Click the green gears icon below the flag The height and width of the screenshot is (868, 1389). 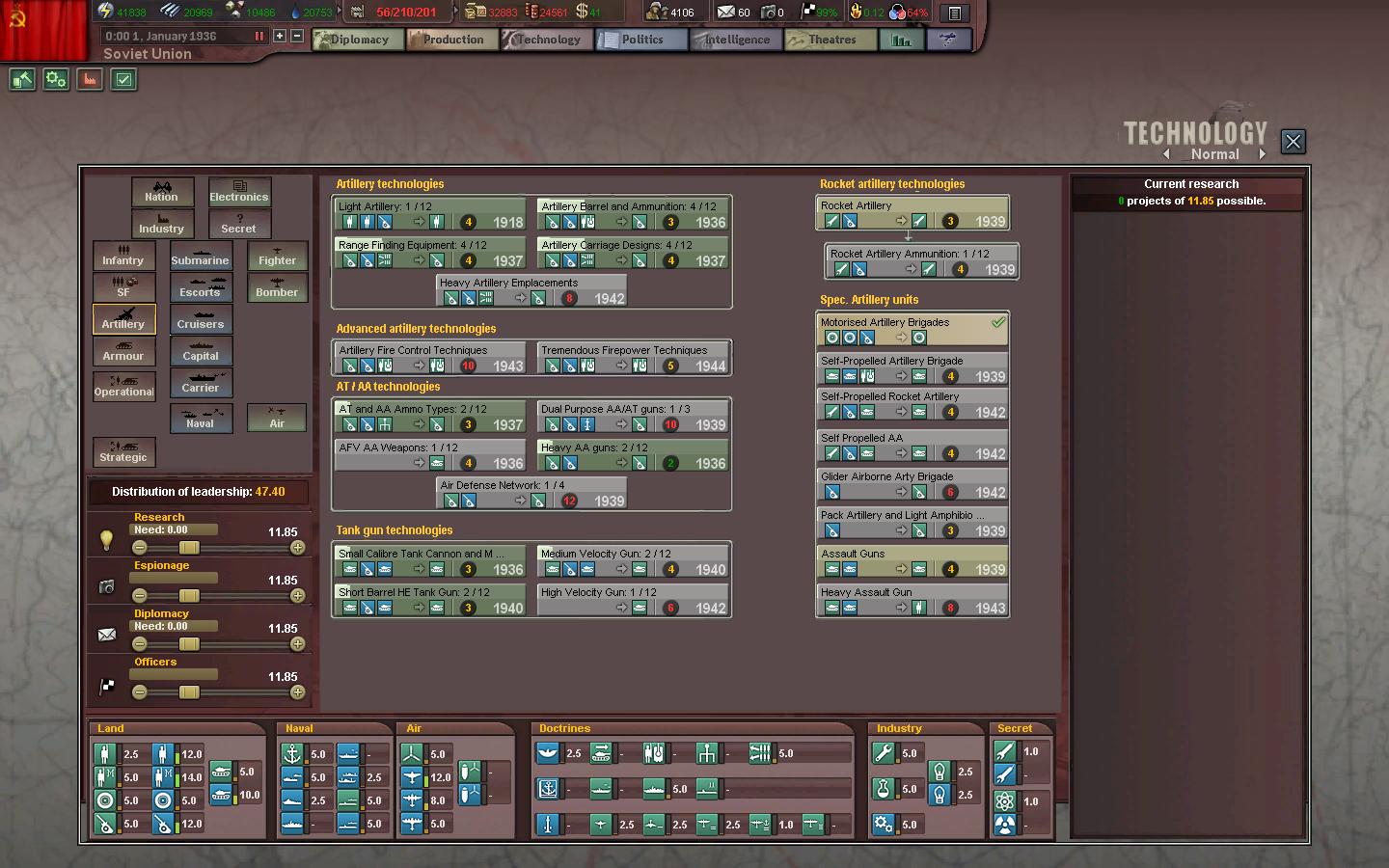(56, 80)
